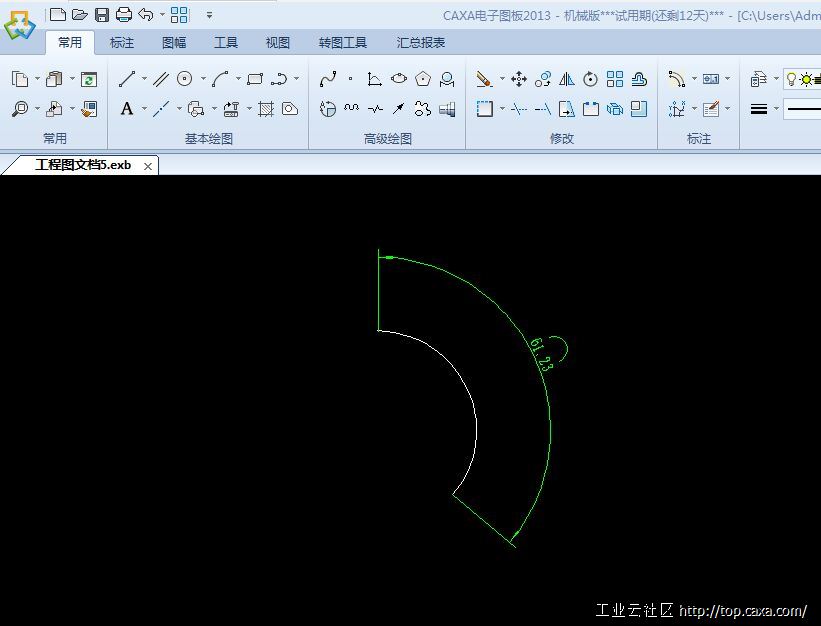Open the 转图工具 ribbon tab
Screen dimensions: 821x626
coord(343,43)
